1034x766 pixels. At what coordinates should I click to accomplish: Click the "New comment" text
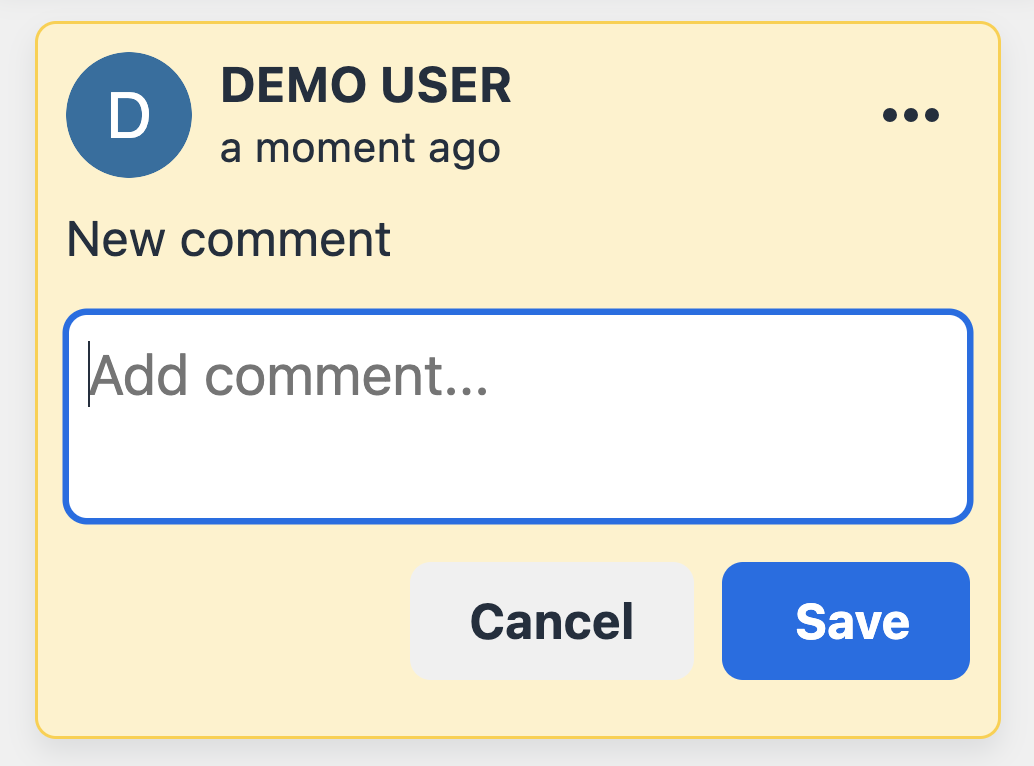[228, 239]
